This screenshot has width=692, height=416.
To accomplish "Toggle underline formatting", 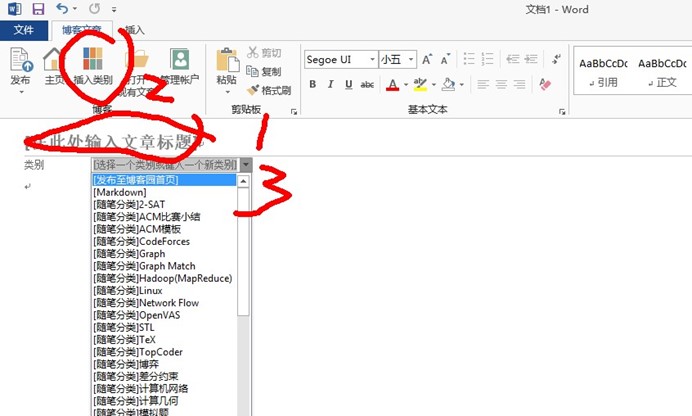I will [349, 84].
